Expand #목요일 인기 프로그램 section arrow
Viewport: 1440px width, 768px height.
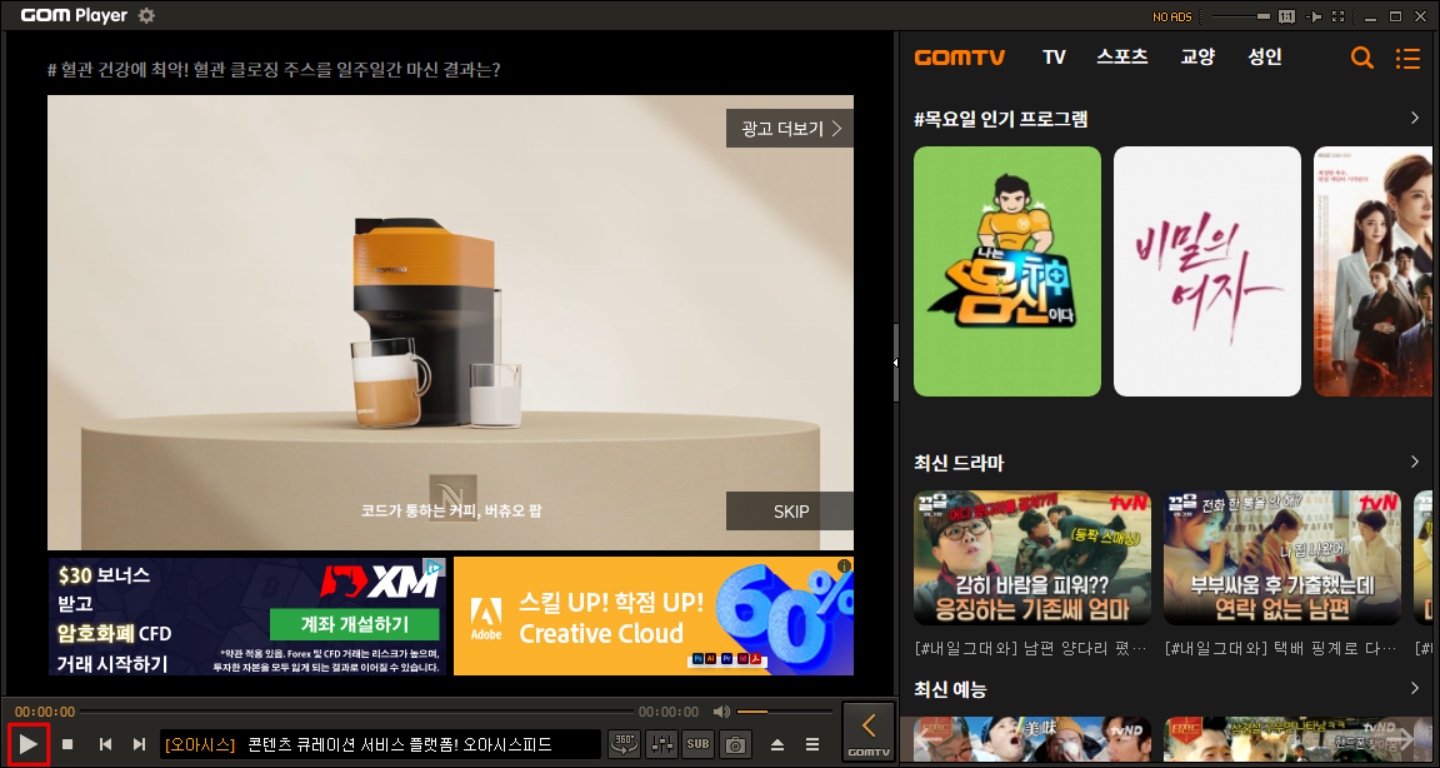[1415, 118]
